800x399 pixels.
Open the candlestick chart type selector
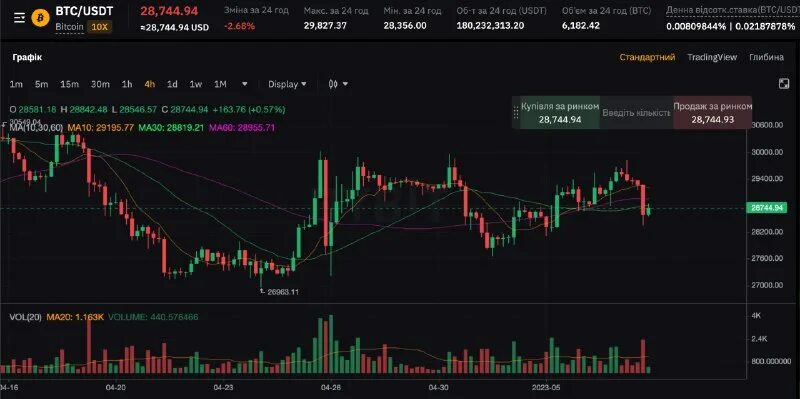pyautogui.click(x=338, y=84)
